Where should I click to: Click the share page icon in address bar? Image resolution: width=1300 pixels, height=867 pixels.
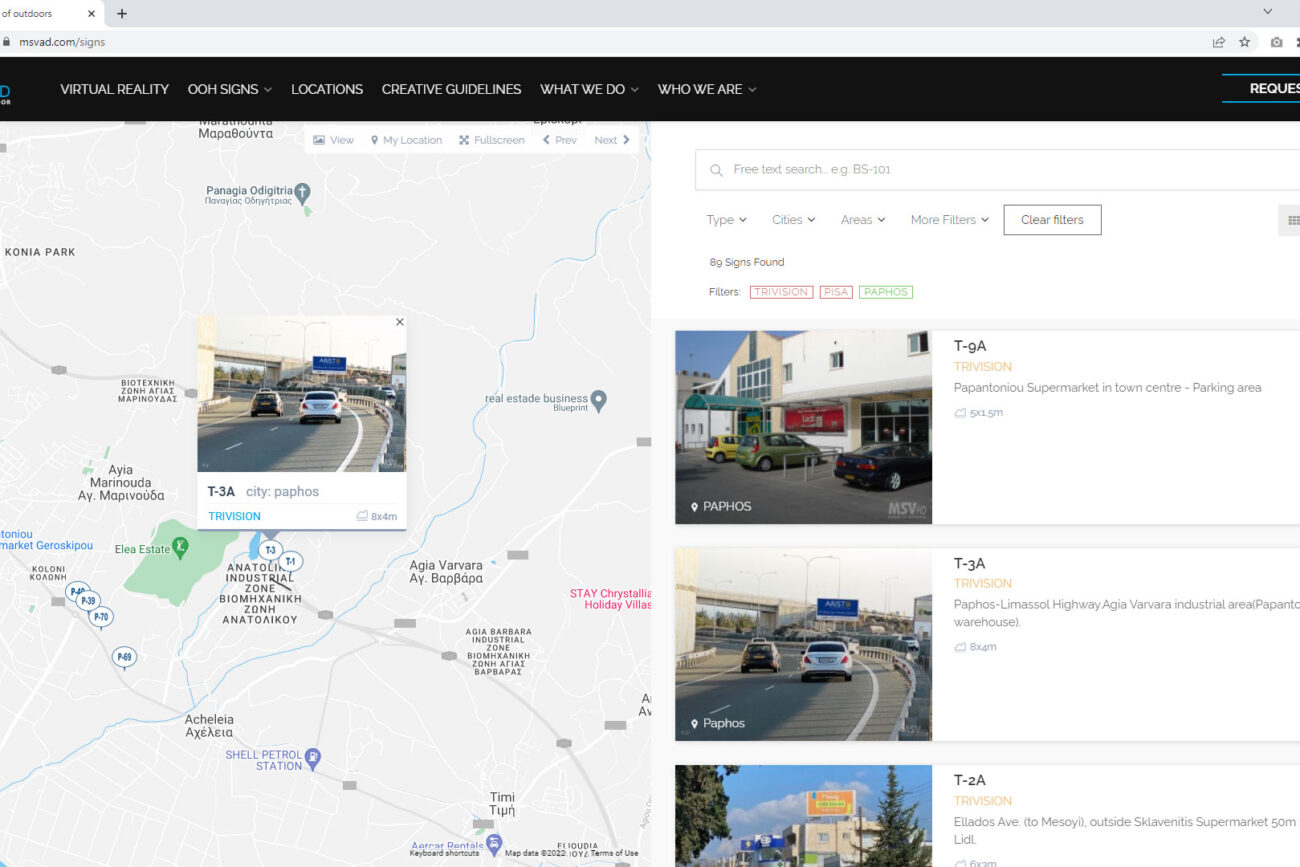tap(1218, 42)
